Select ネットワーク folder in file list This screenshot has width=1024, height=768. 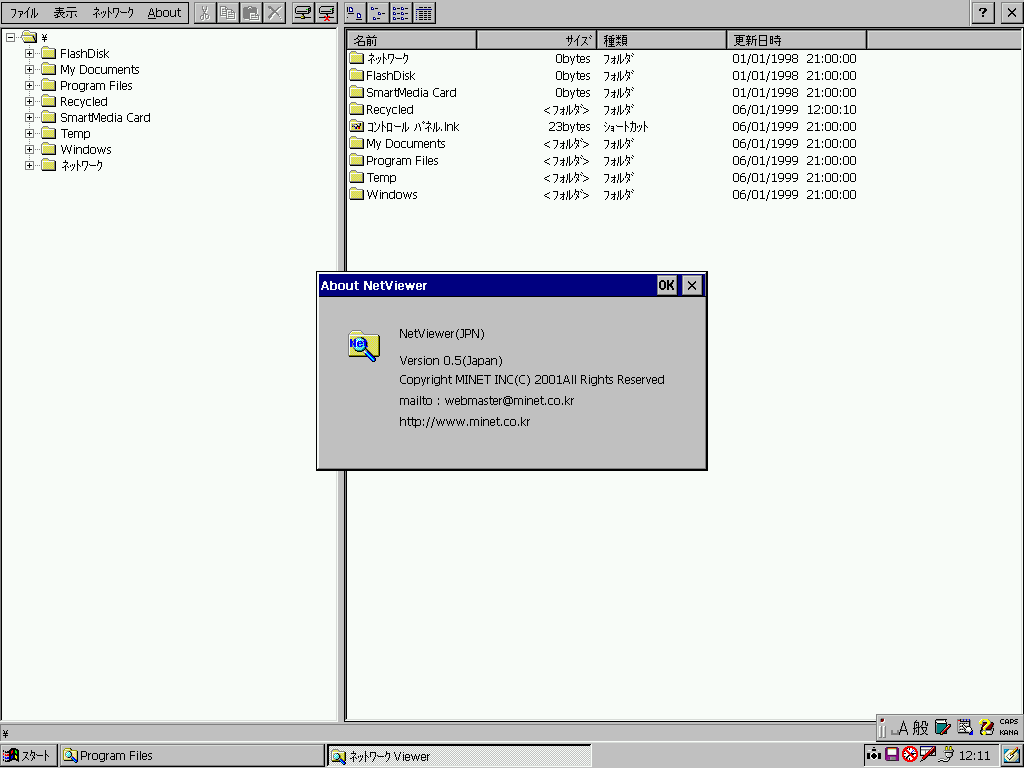point(388,59)
